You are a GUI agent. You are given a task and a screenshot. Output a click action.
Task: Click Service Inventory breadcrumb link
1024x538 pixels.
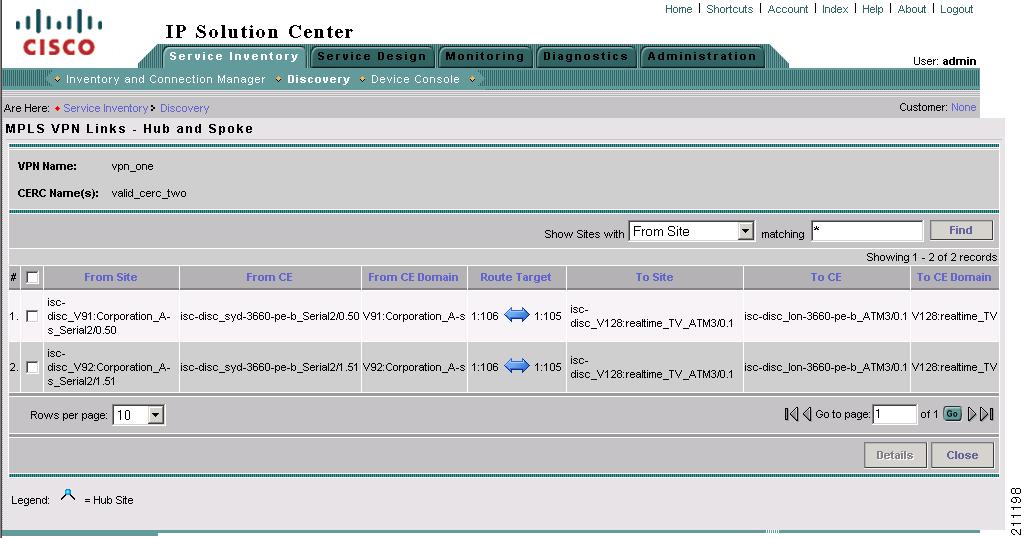coord(106,108)
